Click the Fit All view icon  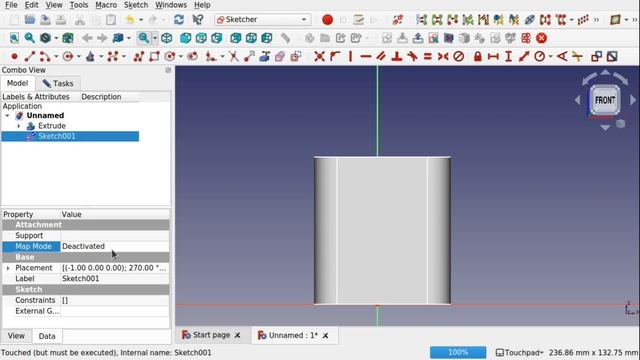tap(14, 38)
